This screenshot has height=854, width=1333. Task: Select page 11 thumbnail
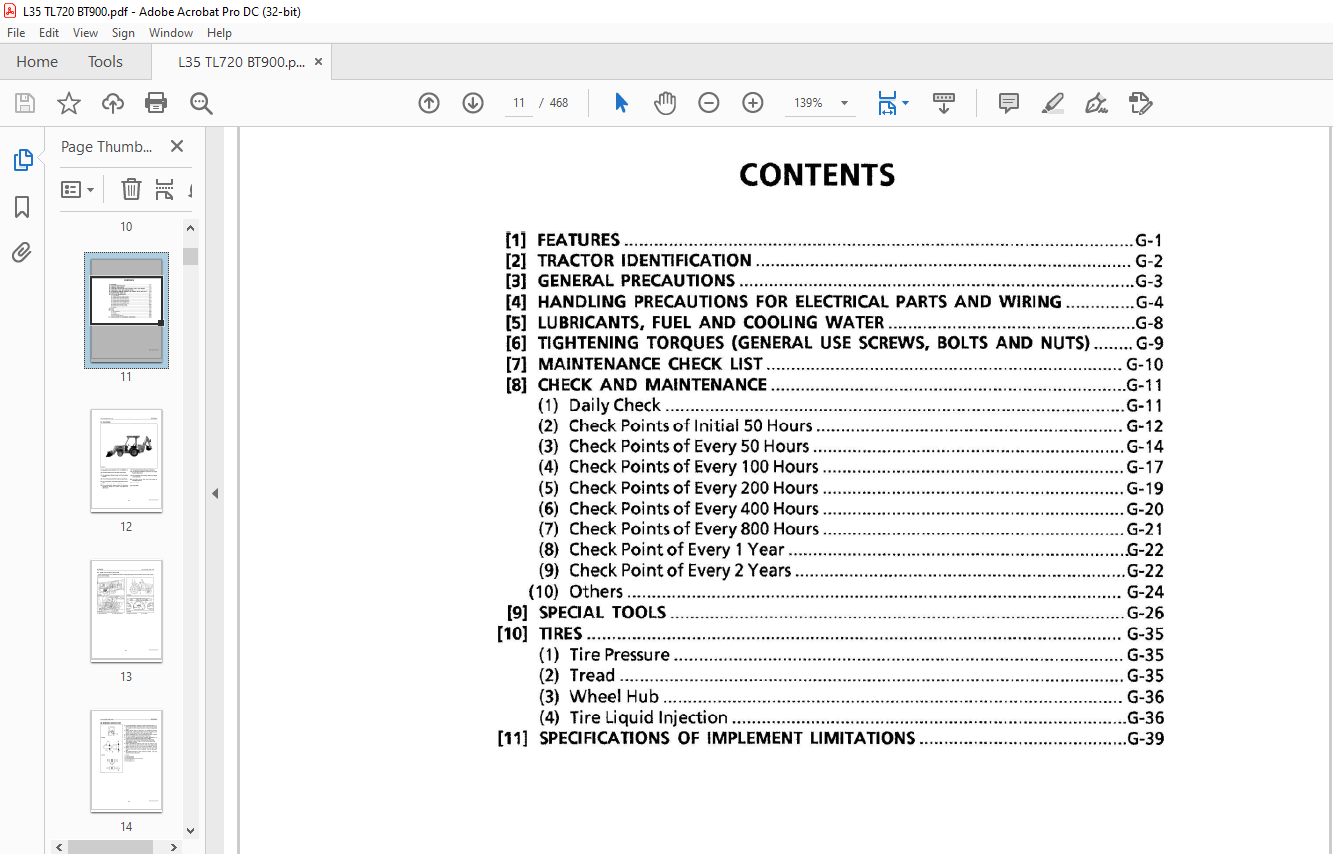coord(126,310)
